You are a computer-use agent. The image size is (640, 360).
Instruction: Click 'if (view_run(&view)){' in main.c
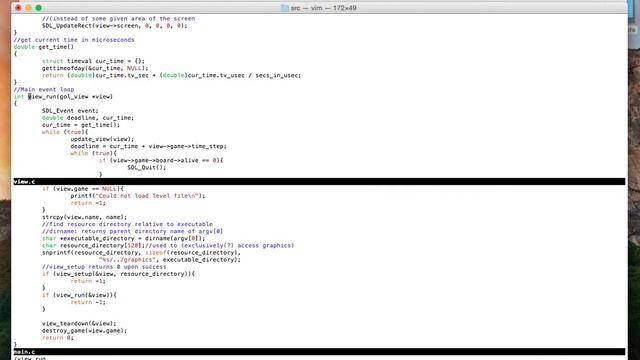coord(79,295)
